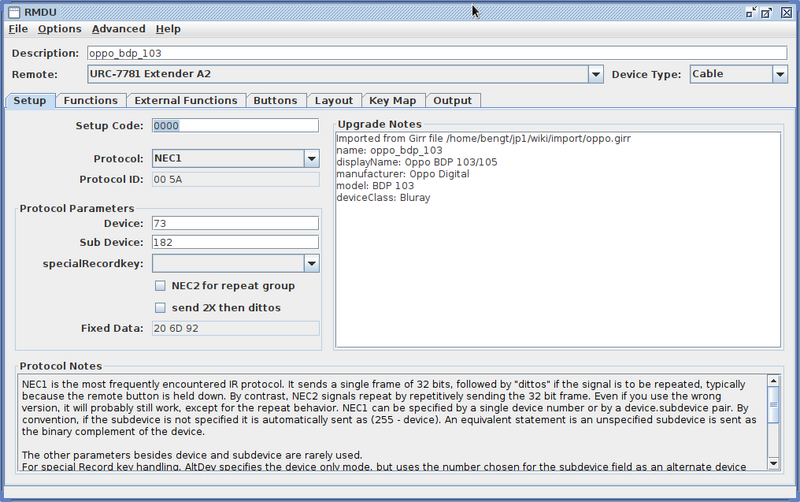Open the Protocol dropdown arrow
The width and height of the screenshot is (800, 502).
[312, 159]
